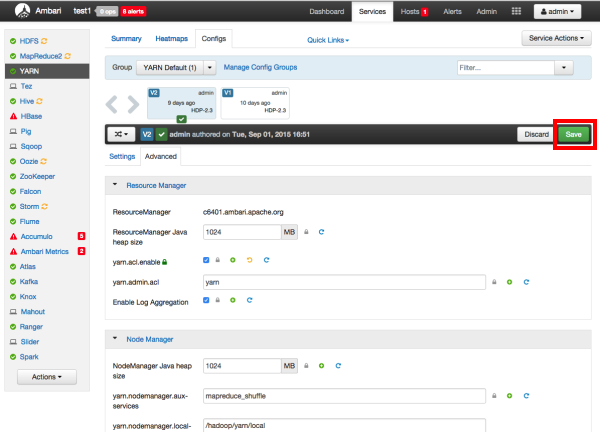Click green override icon for yarn.admin.acl
Image resolution: width=600 pixels, height=432 pixels.
pos(509,282)
